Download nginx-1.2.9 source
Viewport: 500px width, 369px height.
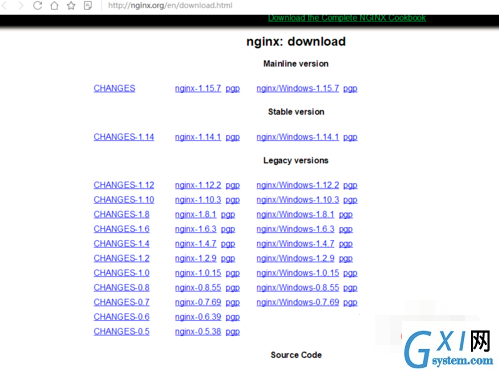pos(196,258)
